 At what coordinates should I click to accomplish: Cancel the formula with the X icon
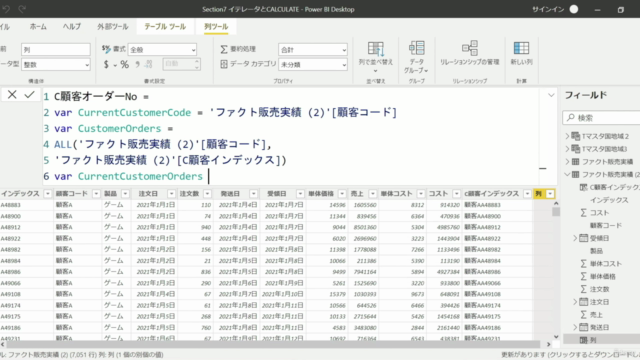[12, 95]
